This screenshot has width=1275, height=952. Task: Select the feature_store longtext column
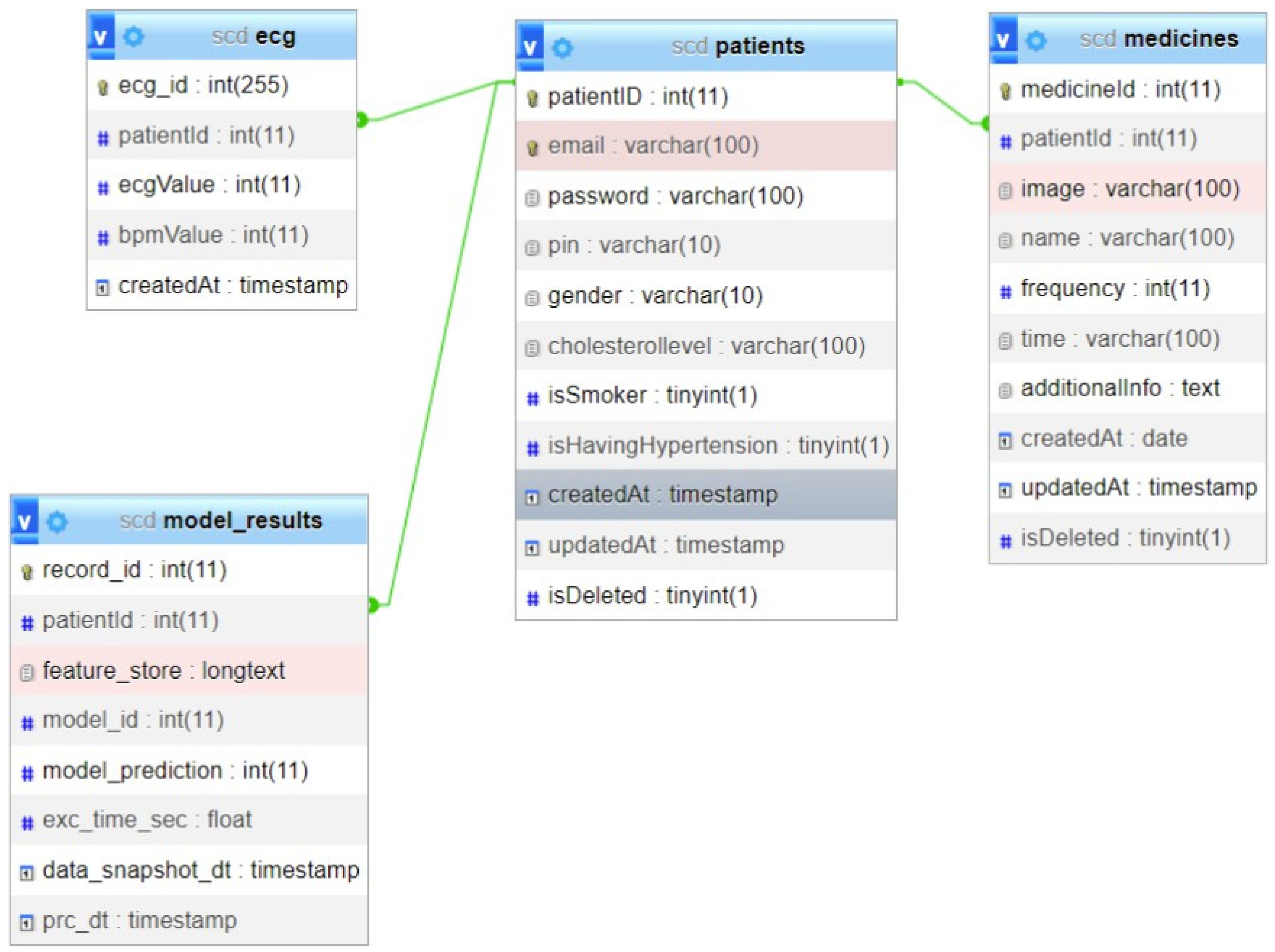tap(189, 670)
